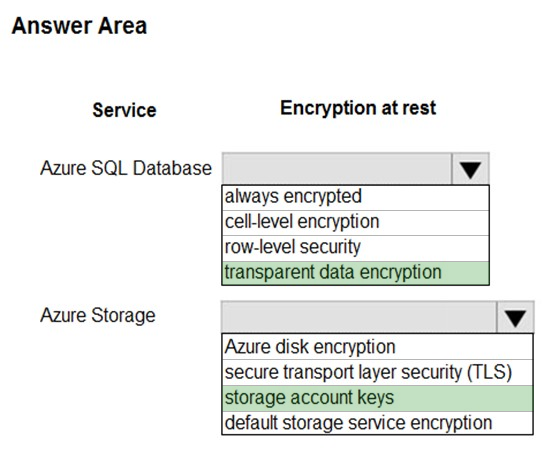This screenshot has height=451, width=544.
Task: Open the Azure Storage dropdown arrow
Action: [515, 317]
